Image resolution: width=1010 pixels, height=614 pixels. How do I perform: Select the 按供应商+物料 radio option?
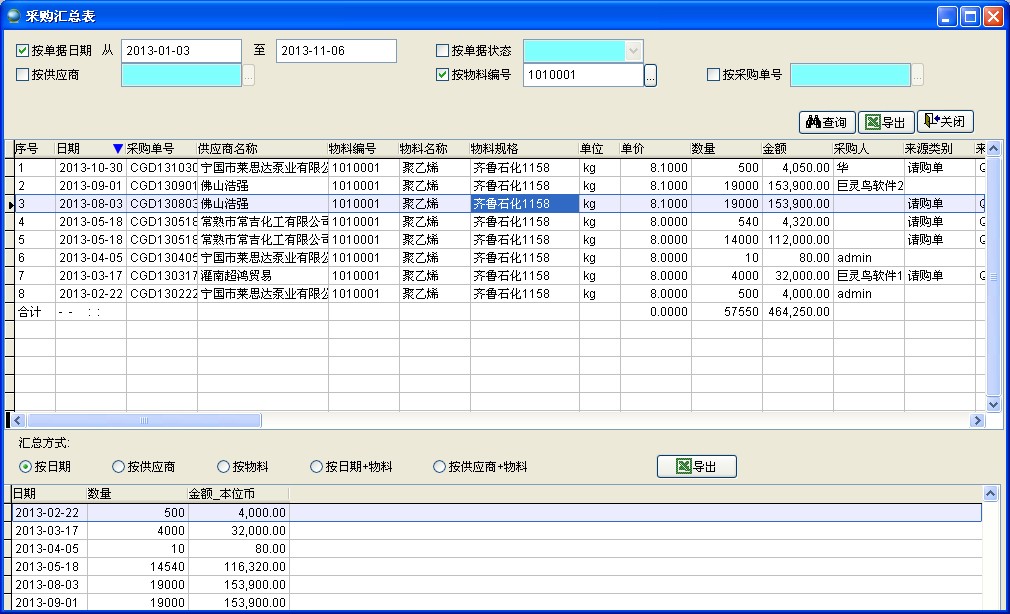pyautogui.click(x=439, y=467)
